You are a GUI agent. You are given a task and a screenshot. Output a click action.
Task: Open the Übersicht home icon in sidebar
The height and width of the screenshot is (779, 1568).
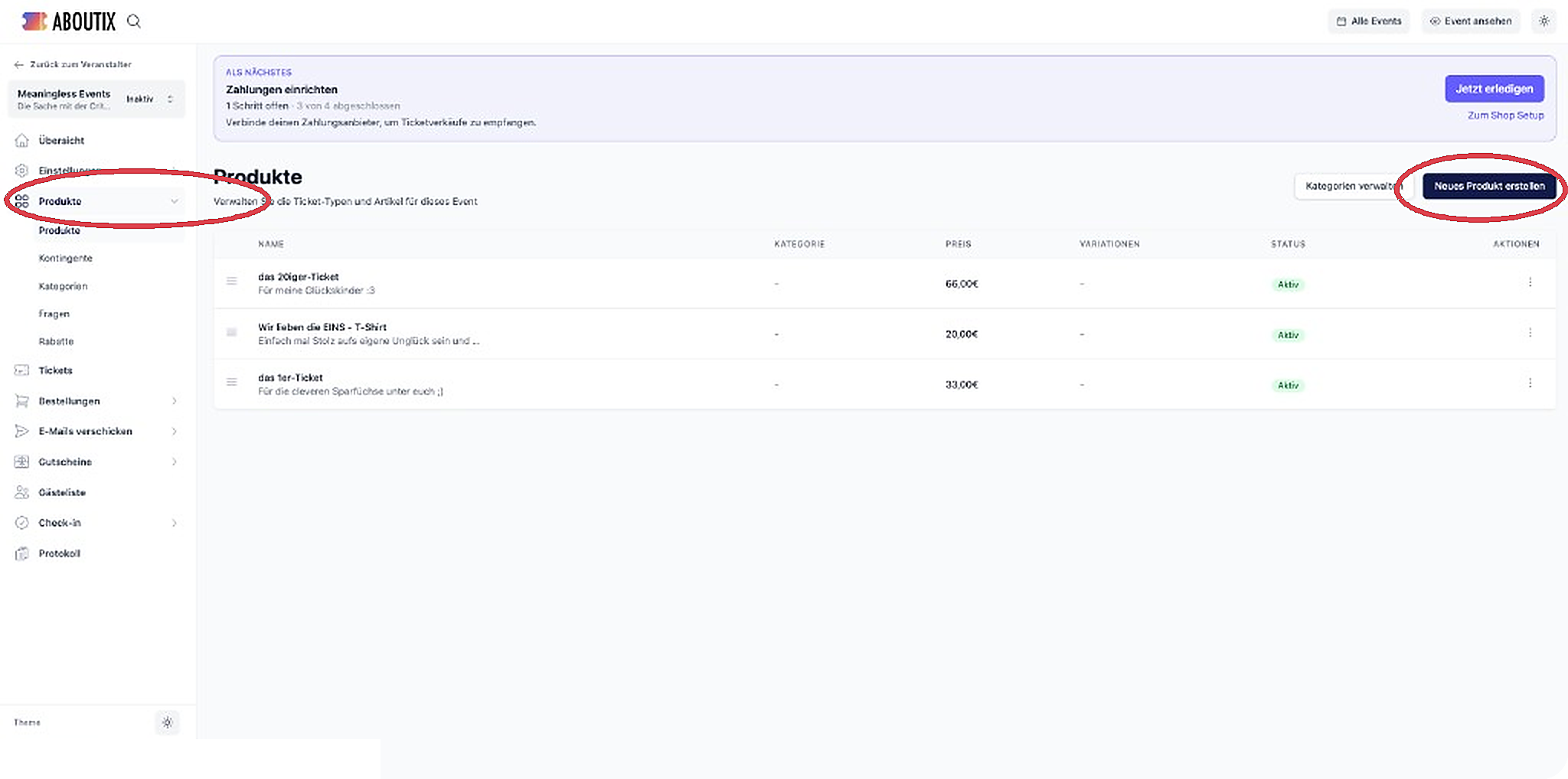[x=22, y=140]
